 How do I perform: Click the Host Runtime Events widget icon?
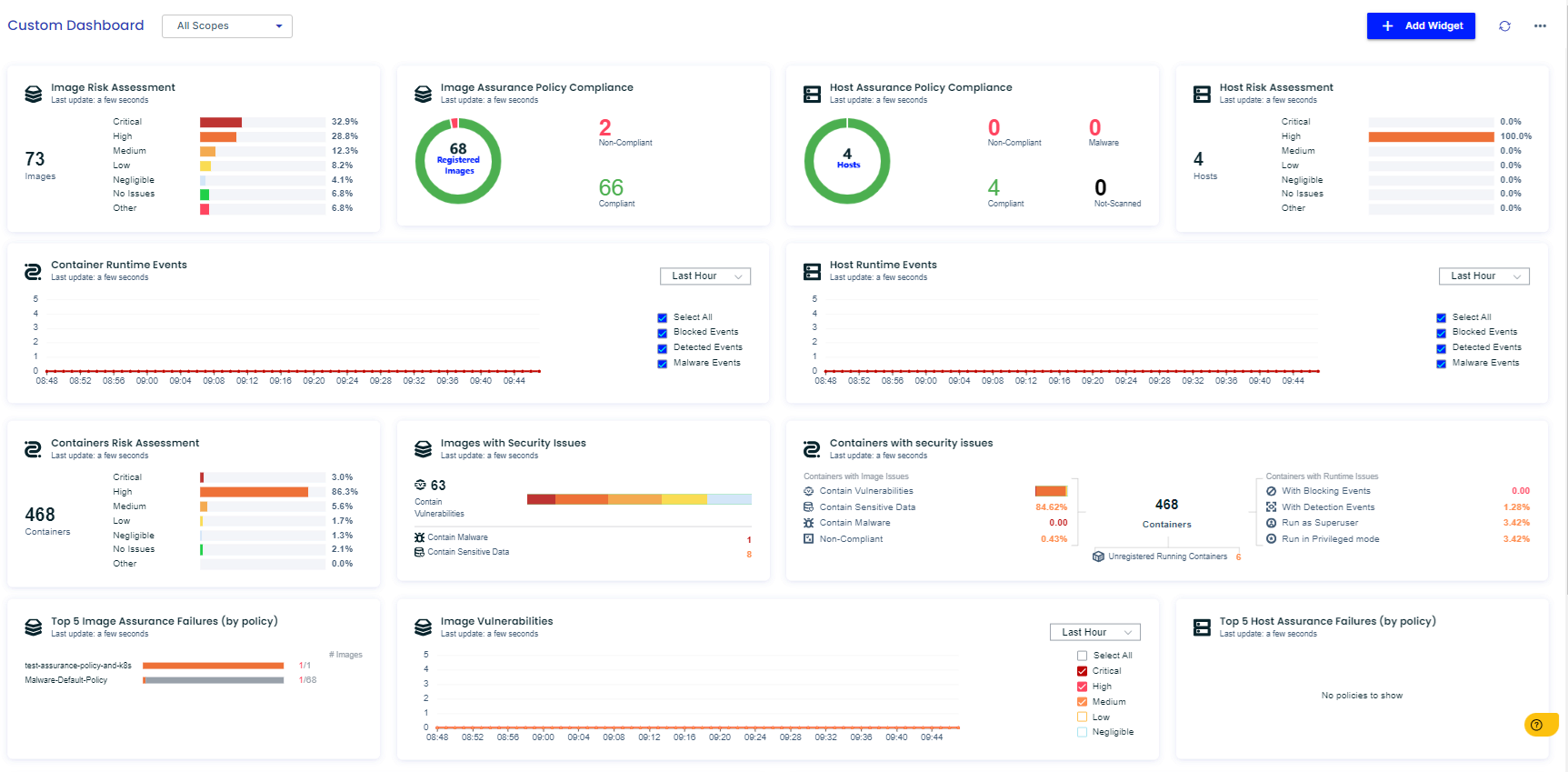[813, 271]
